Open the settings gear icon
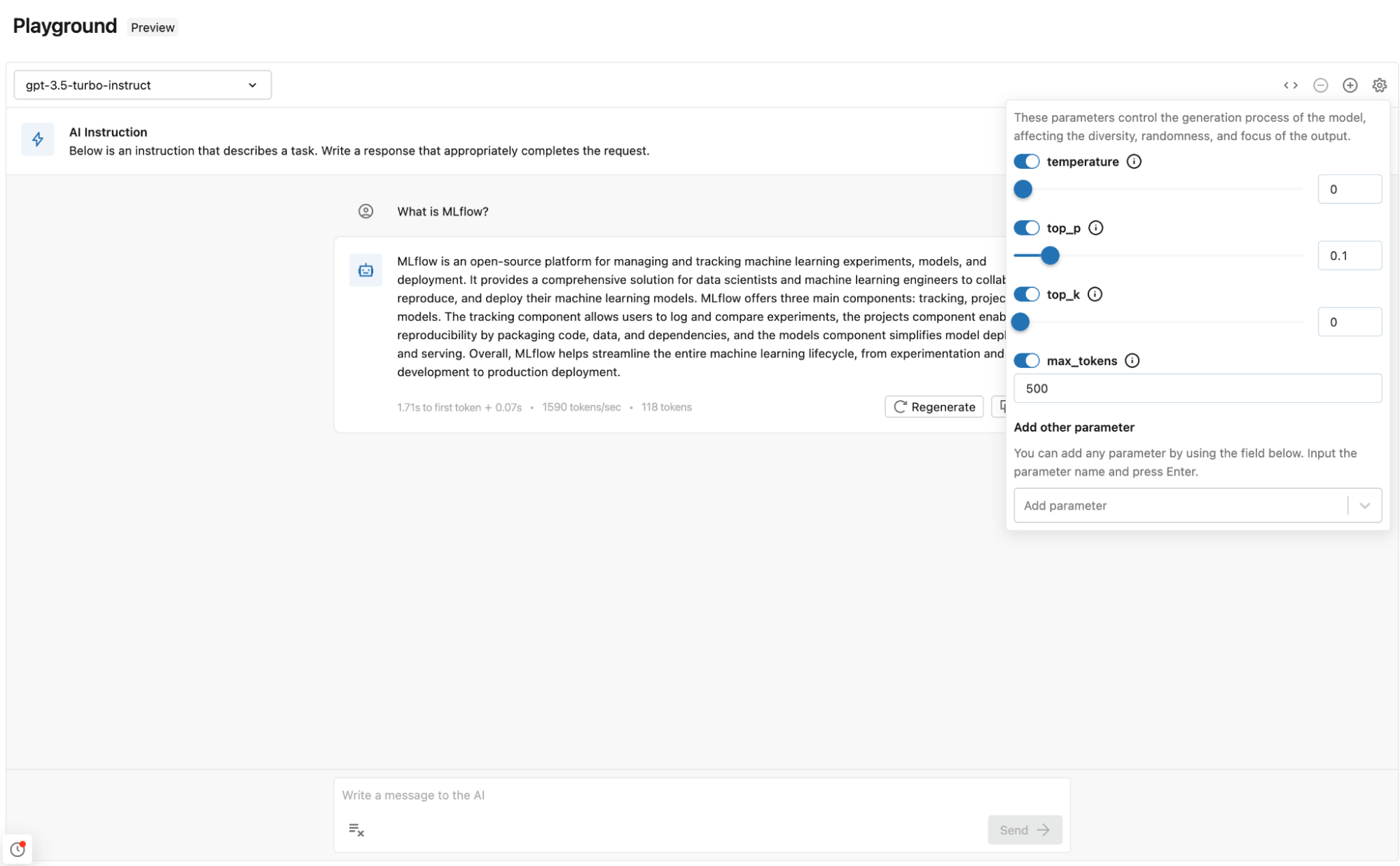This screenshot has width=1400, height=866. point(1379,85)
